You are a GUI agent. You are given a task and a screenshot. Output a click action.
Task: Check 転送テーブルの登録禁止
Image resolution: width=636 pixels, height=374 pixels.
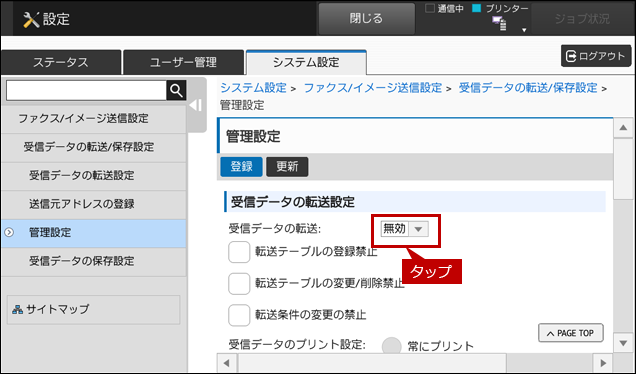coord(239,252)
